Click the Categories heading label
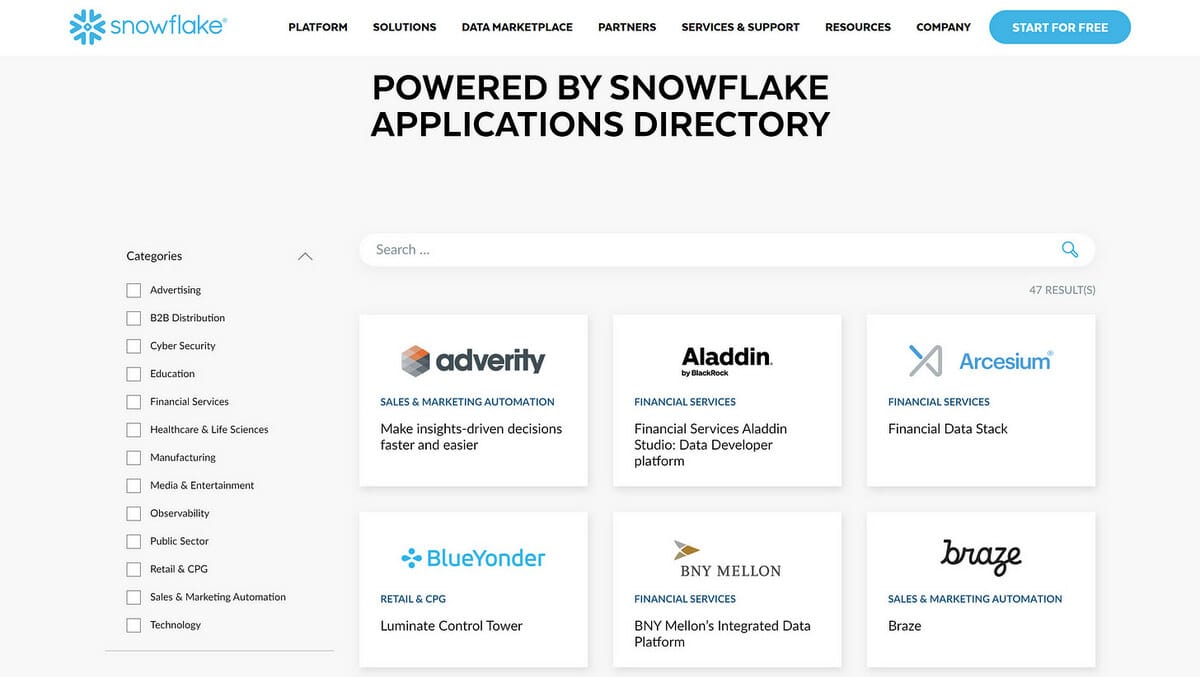 pyautogui.click(x=154, y=256)
